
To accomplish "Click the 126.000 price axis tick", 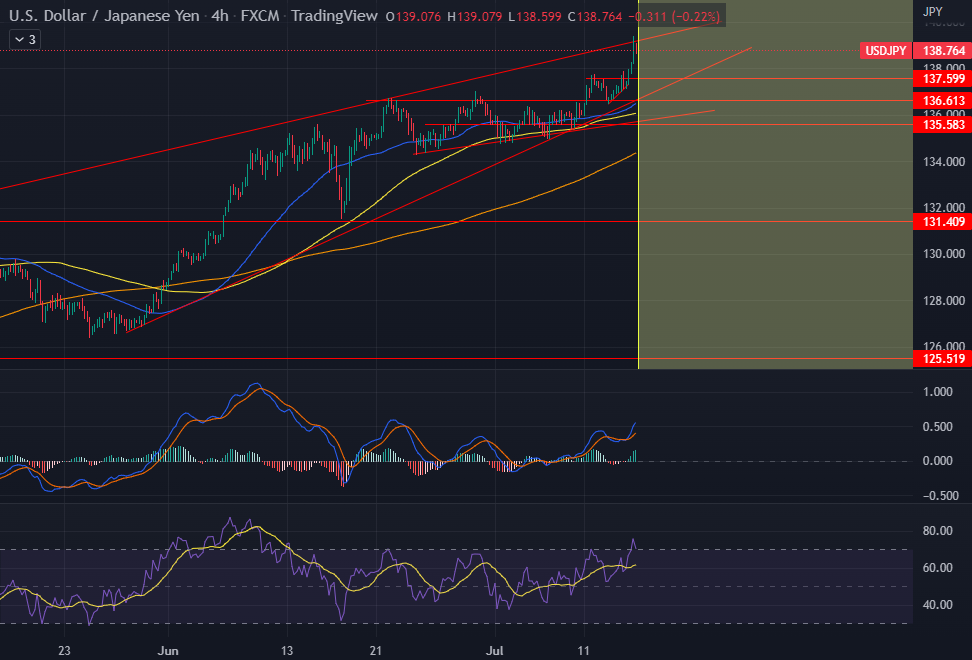I will pyautogui.click(x=943, y=346).
